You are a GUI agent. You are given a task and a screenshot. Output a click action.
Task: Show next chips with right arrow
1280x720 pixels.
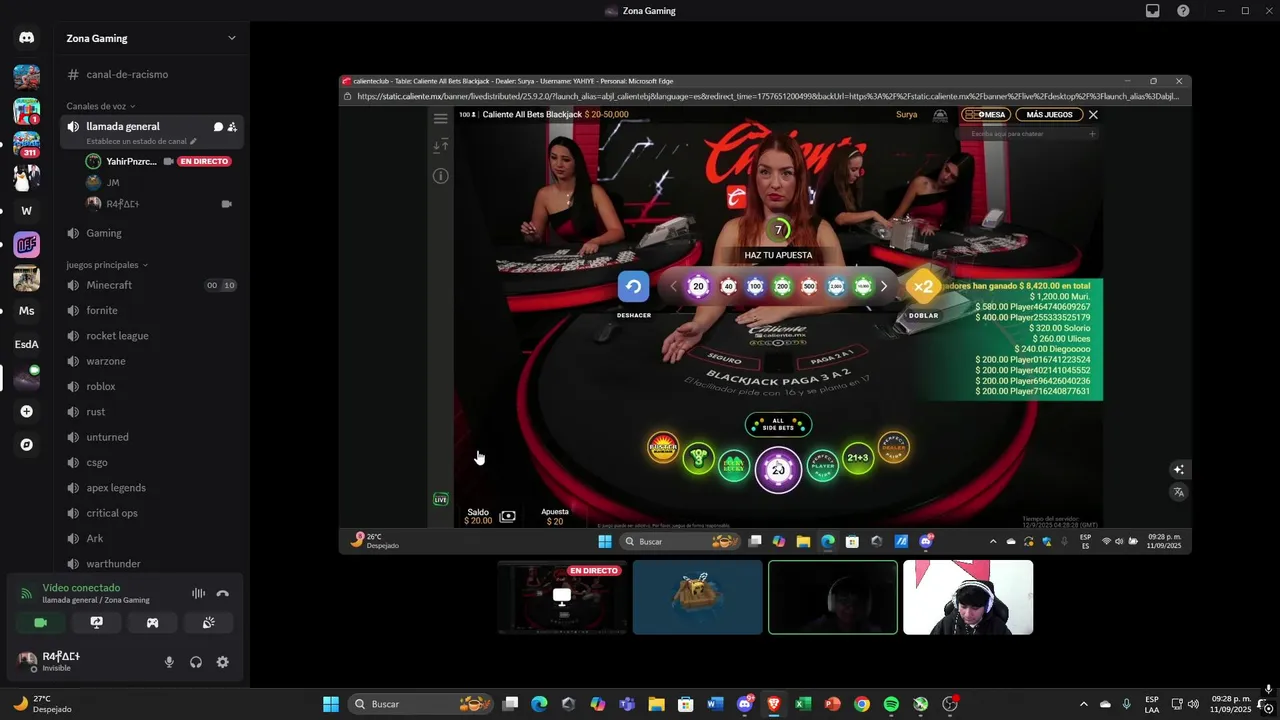pos(884,287)
